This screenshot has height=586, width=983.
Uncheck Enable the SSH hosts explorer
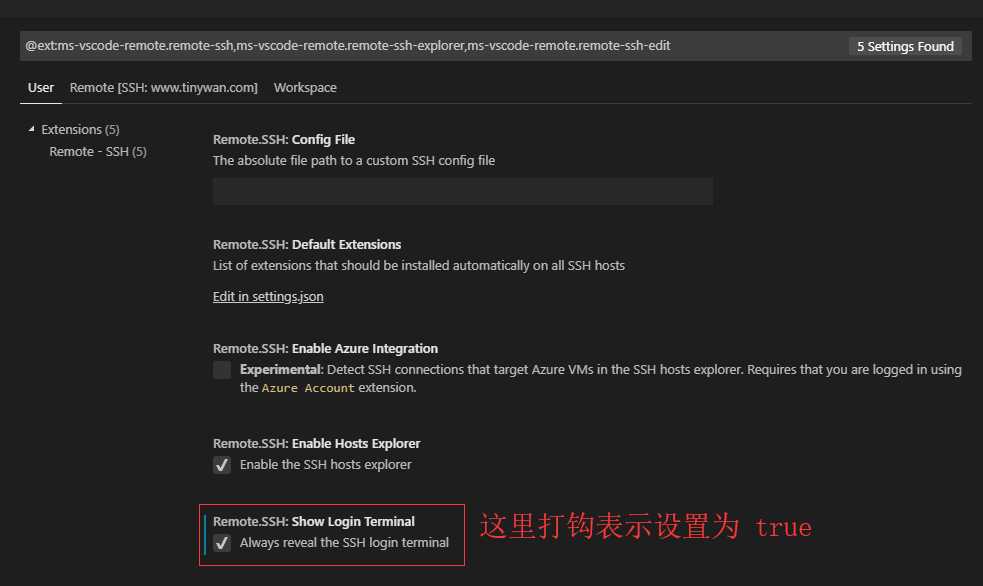point(222,465)
